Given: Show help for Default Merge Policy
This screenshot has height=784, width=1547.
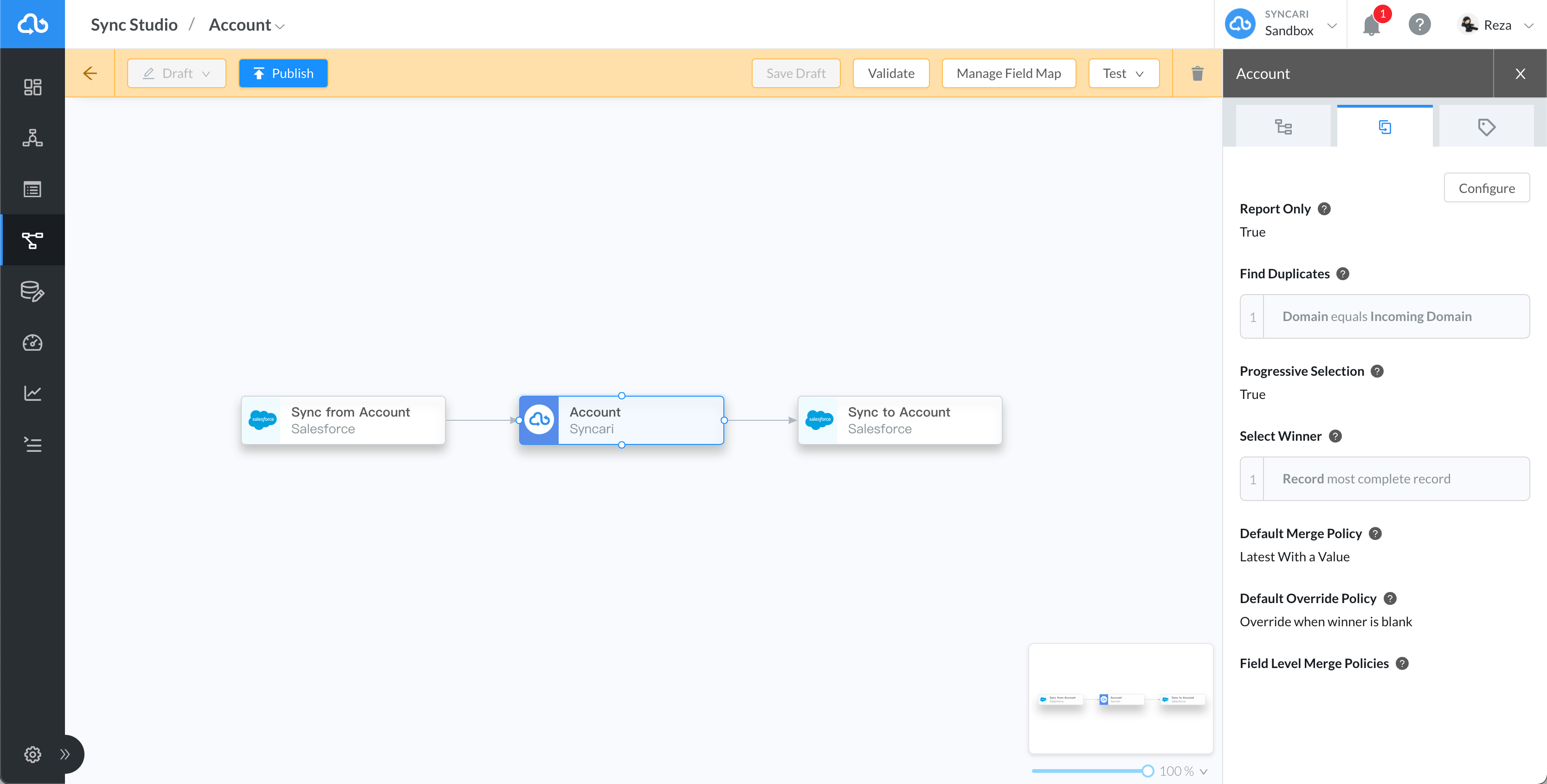Looking at the screenshot, I should pyautogui.click(x=1375, y=533).
